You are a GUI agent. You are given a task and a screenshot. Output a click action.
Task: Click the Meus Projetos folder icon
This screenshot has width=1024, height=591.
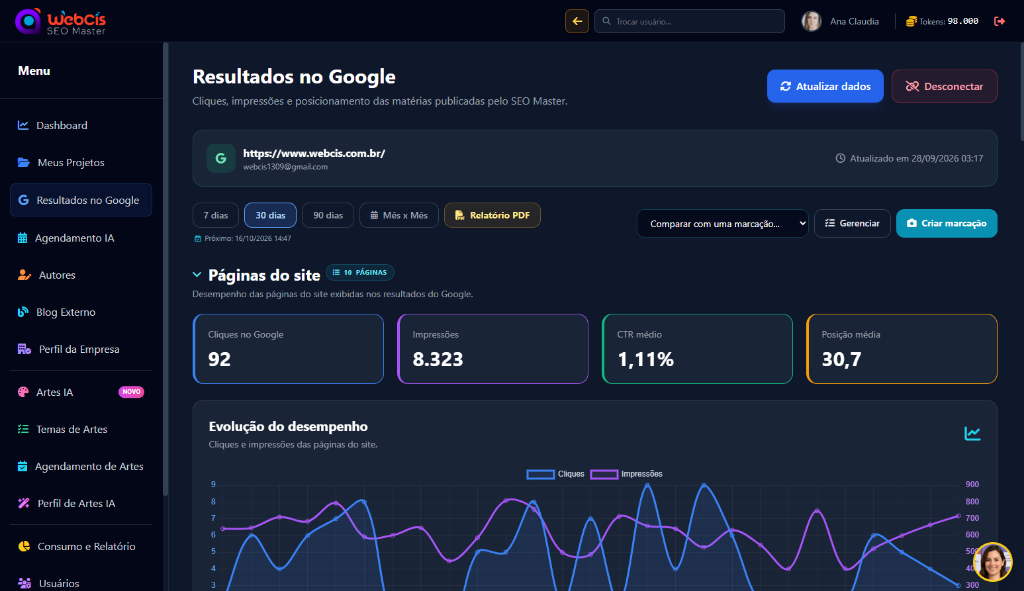point(24,162)
